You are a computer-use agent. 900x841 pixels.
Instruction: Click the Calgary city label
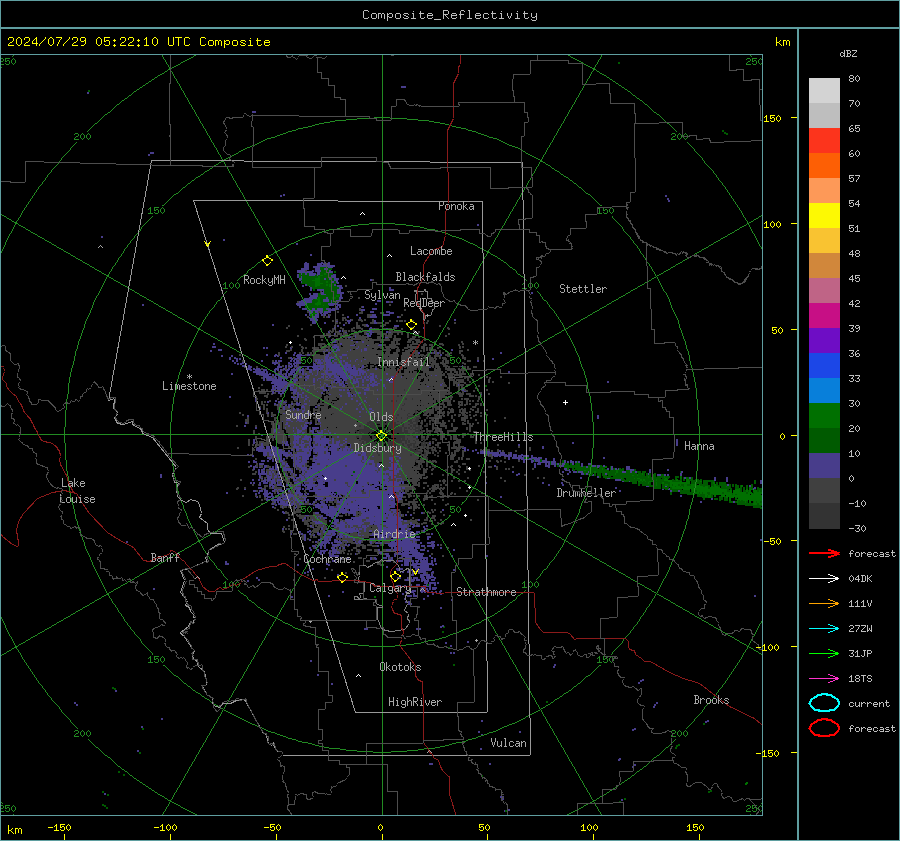(x=390, y=588)
